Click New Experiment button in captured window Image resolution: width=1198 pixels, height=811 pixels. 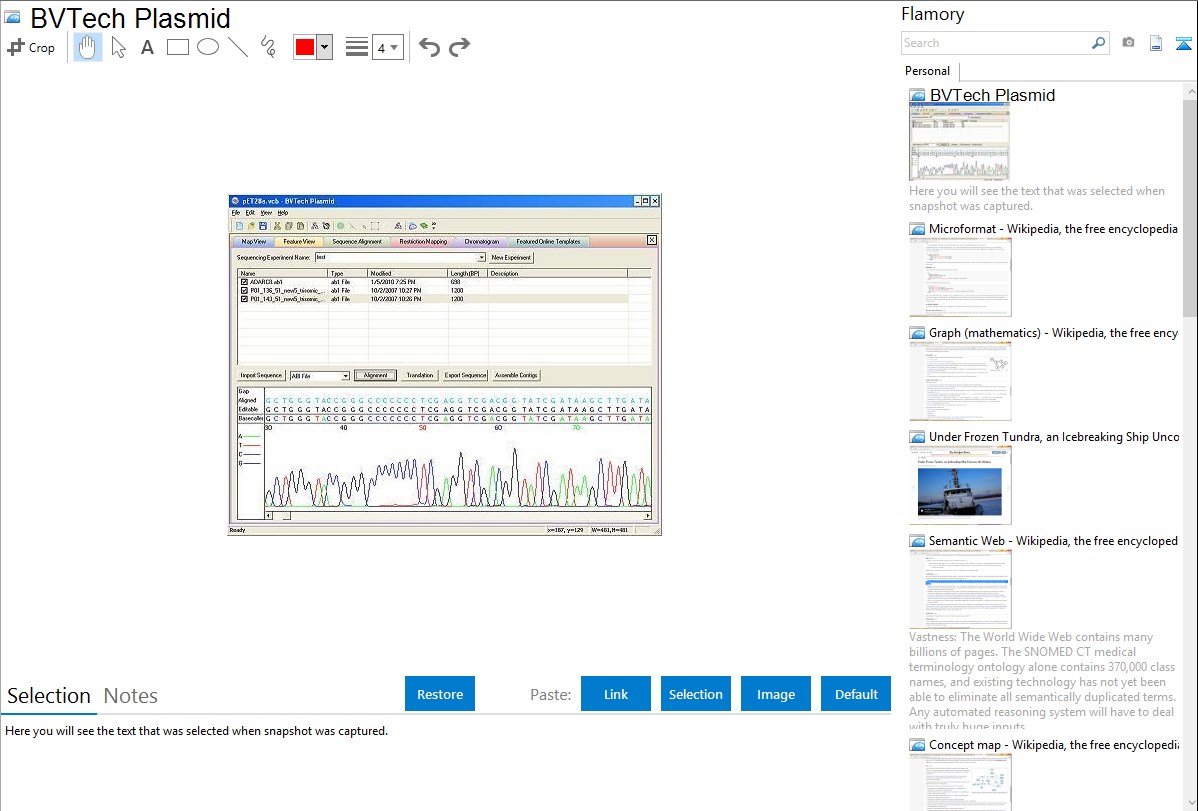[x=511, y=258]
